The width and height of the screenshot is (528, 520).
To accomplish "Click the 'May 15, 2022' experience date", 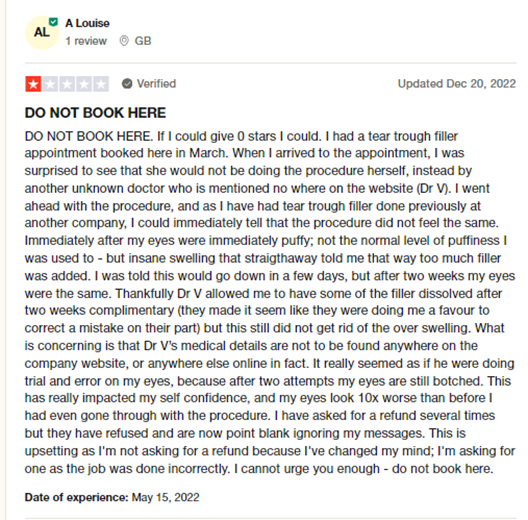I will pos(165,497).
